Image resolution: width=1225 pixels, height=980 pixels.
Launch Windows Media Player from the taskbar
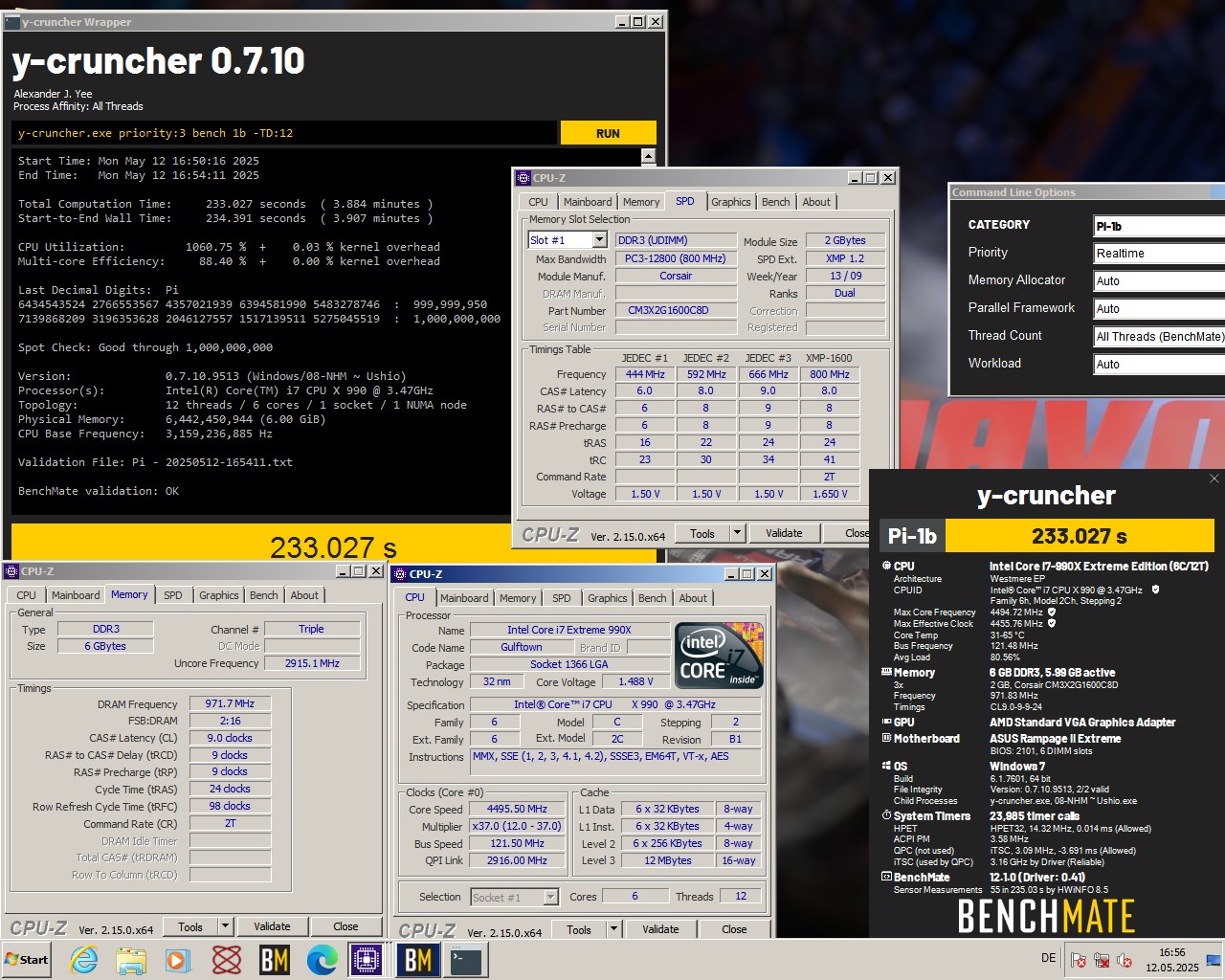(178, 960)
